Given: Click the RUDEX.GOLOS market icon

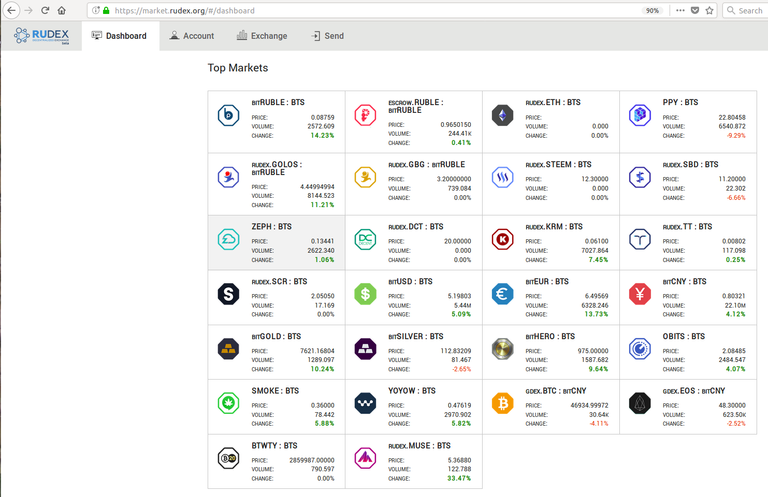Looking at the screenshot, I should click(x=228, y=177).
